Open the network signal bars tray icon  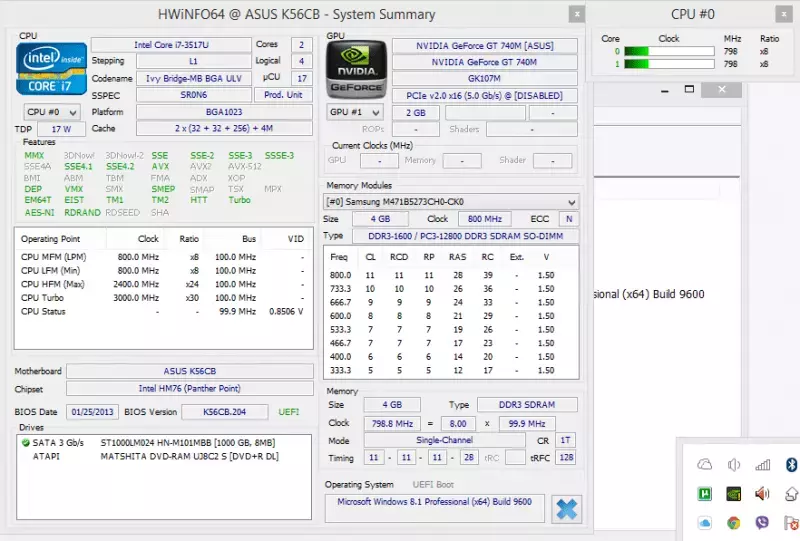762,464
